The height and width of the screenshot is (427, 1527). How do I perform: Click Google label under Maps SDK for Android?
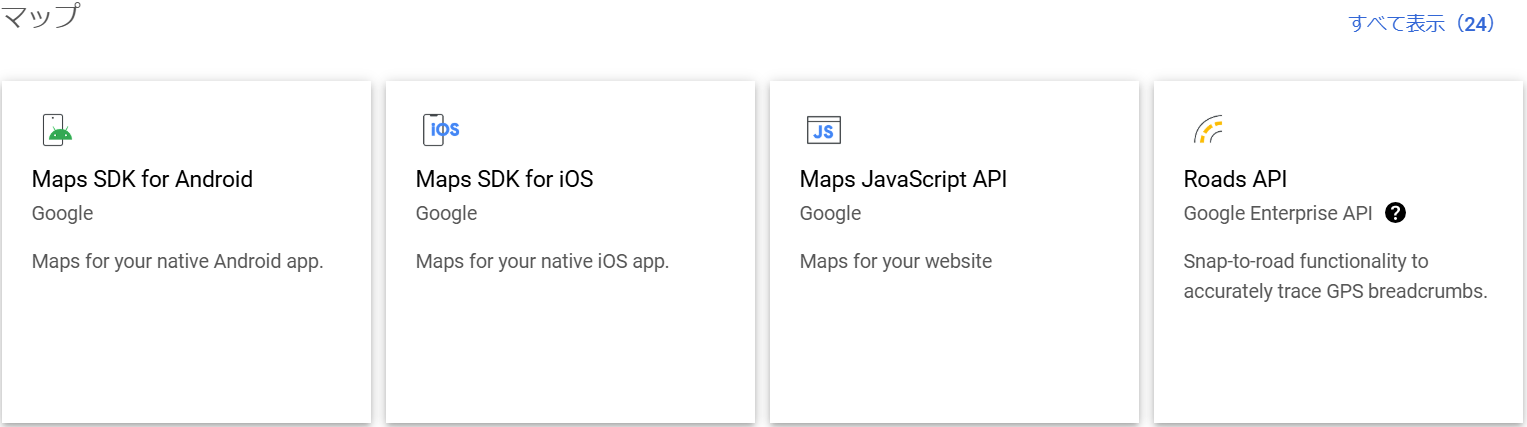point(62,213)
